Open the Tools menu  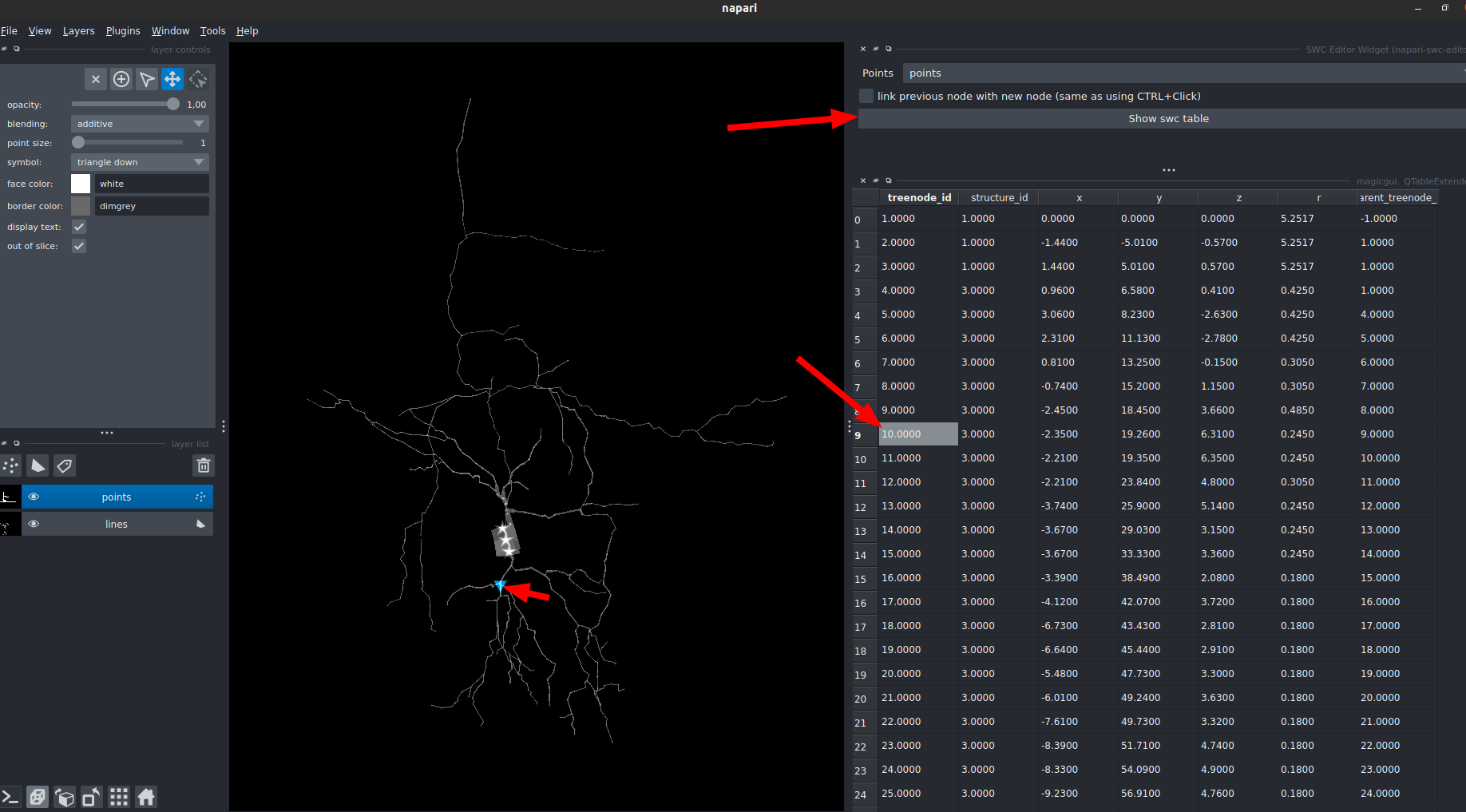coord(213,31)
